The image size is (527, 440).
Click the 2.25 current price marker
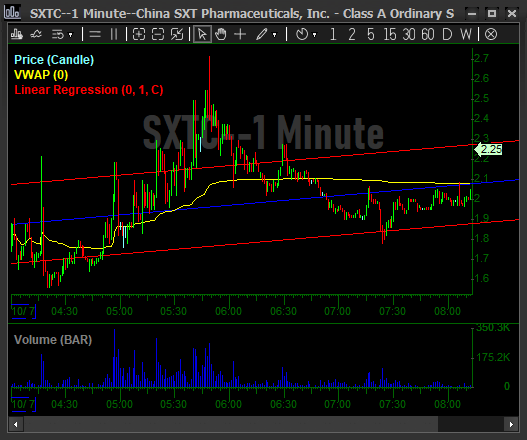pos(488,149)
